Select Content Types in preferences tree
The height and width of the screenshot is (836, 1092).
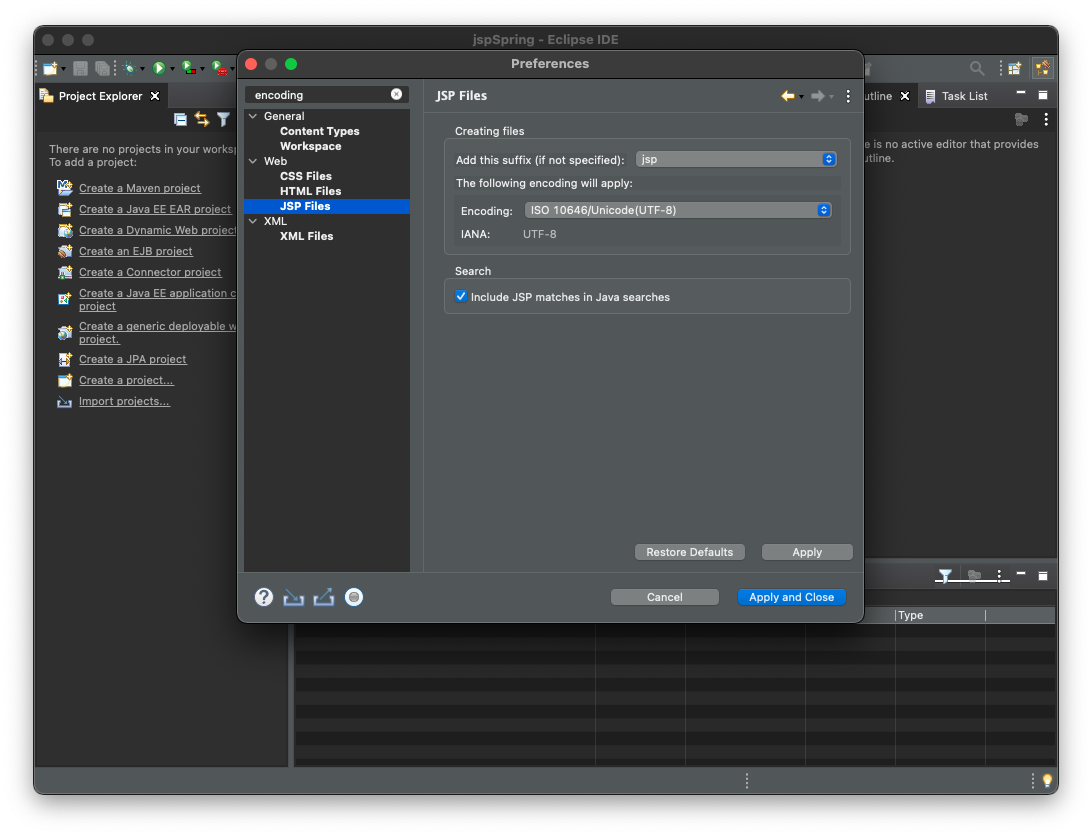click(320, 131)
